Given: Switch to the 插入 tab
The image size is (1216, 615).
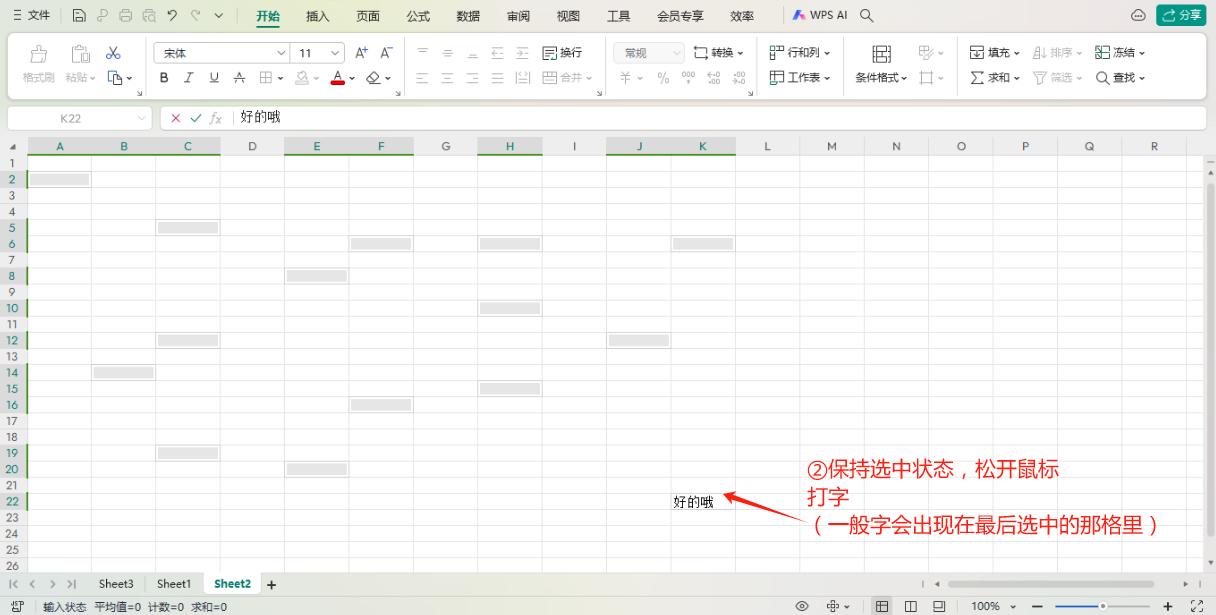Looking at the screenshot, I should [x=317, y=16].
